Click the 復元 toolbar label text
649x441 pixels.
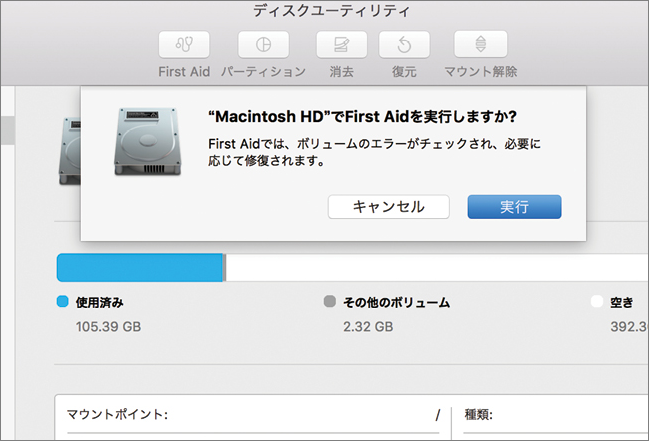pos(404,72)
